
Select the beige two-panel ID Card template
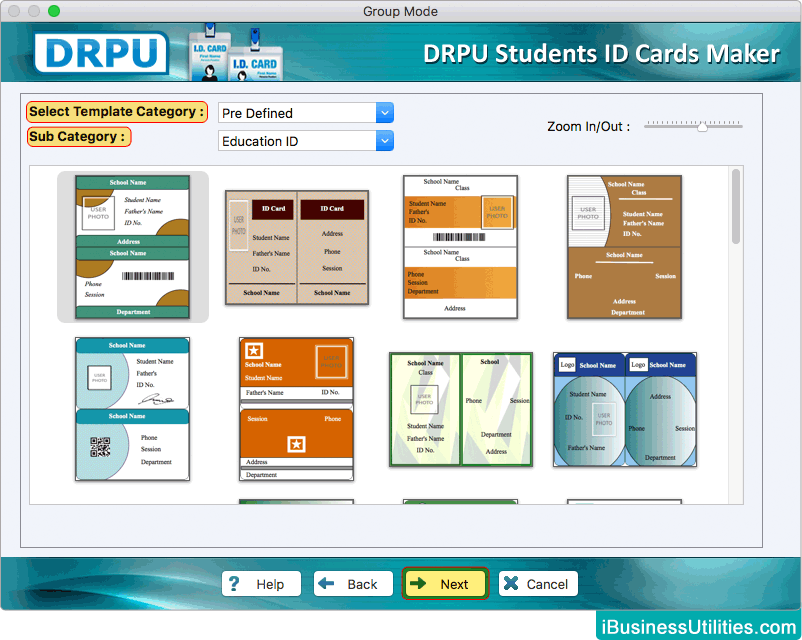click(x=297, y=248)
